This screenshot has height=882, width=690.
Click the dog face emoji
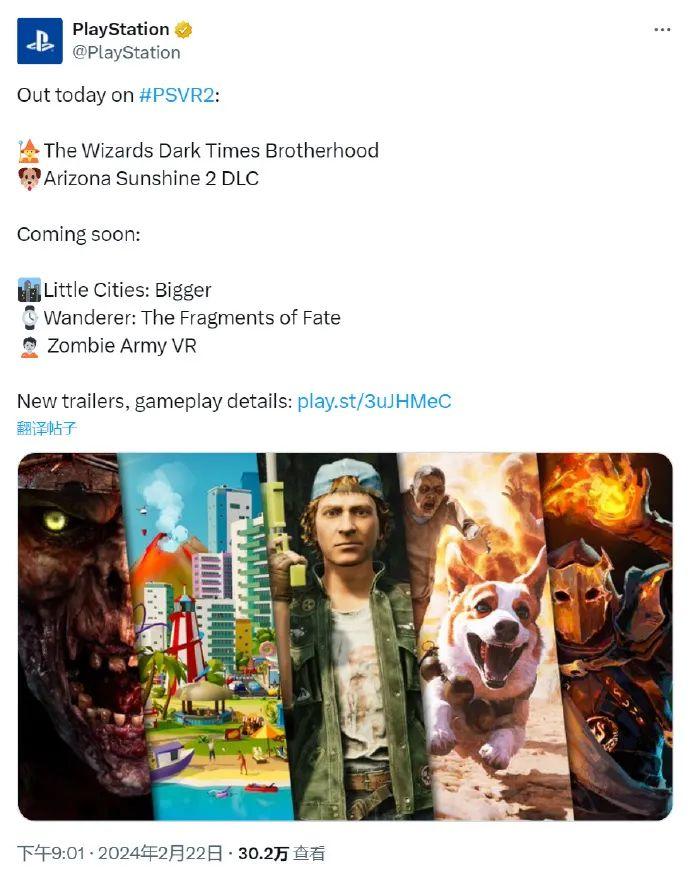[x=29, y=178]
